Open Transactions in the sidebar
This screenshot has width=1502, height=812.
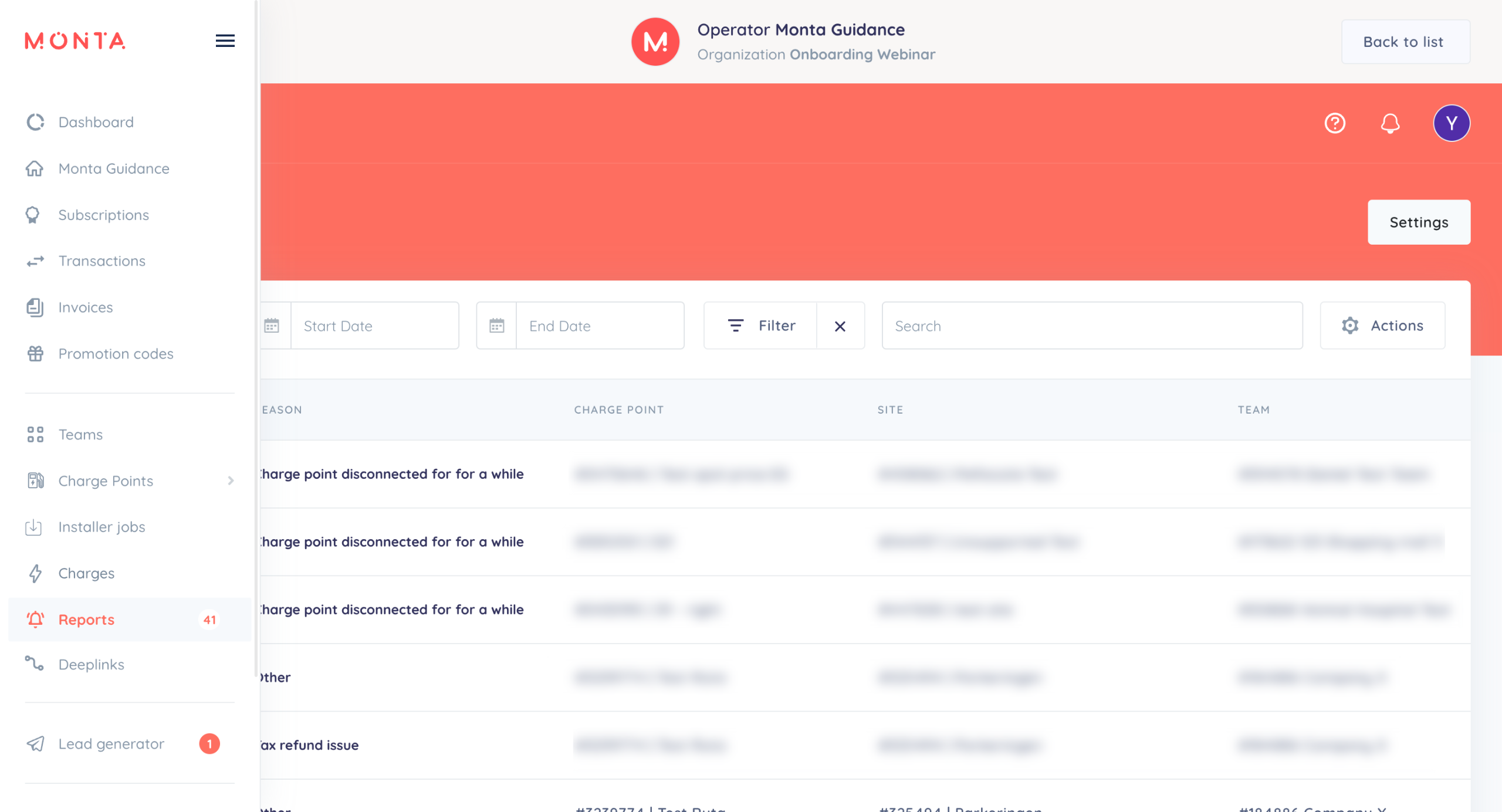[102, 261]
